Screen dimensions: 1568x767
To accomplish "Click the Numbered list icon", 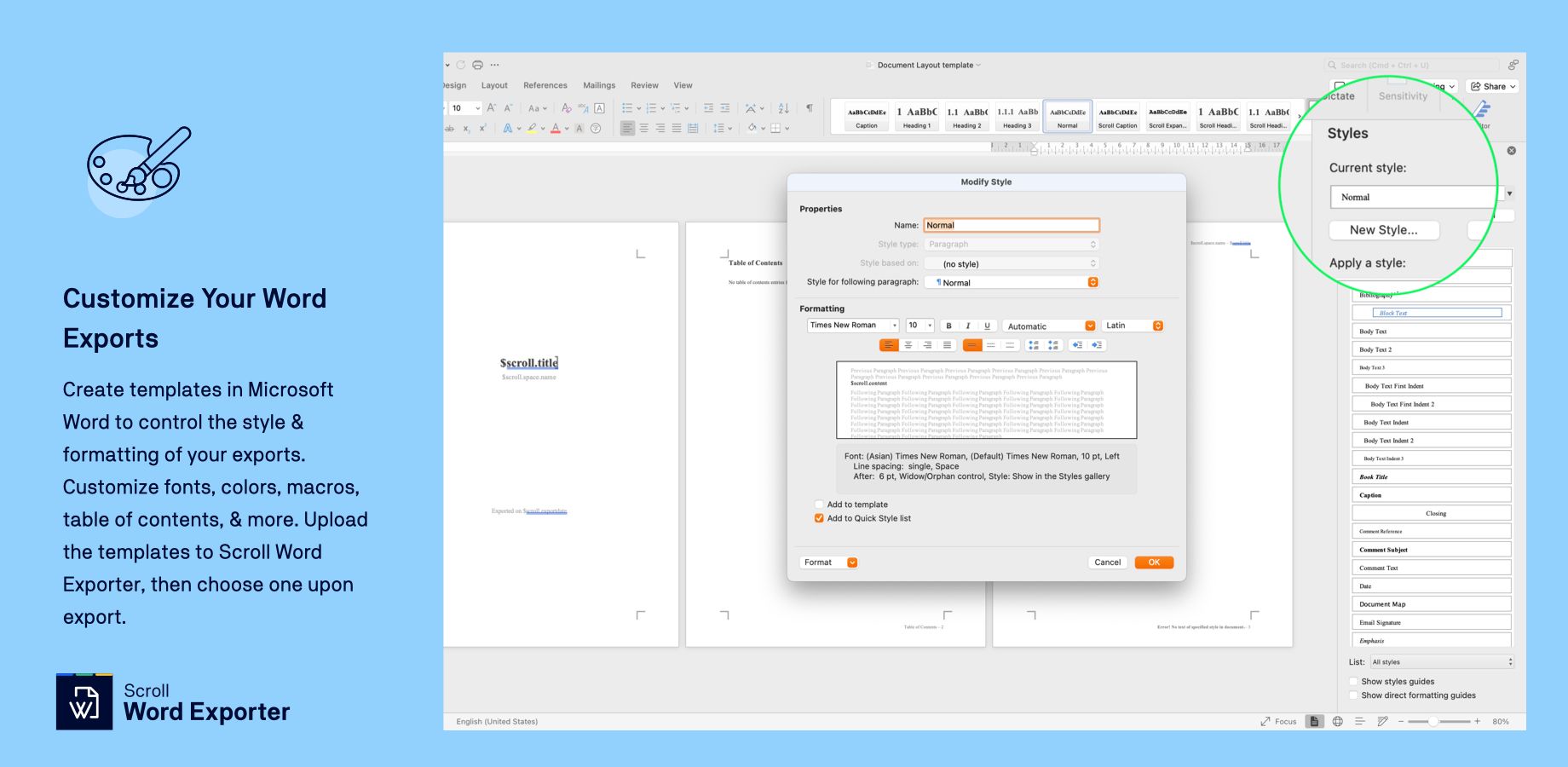I will coord(651,108).
